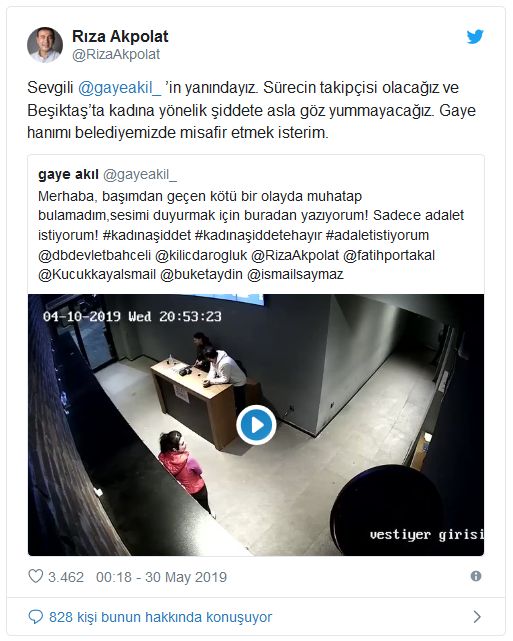Open Rıza Akpolat's profile avatar

[45, 45]
